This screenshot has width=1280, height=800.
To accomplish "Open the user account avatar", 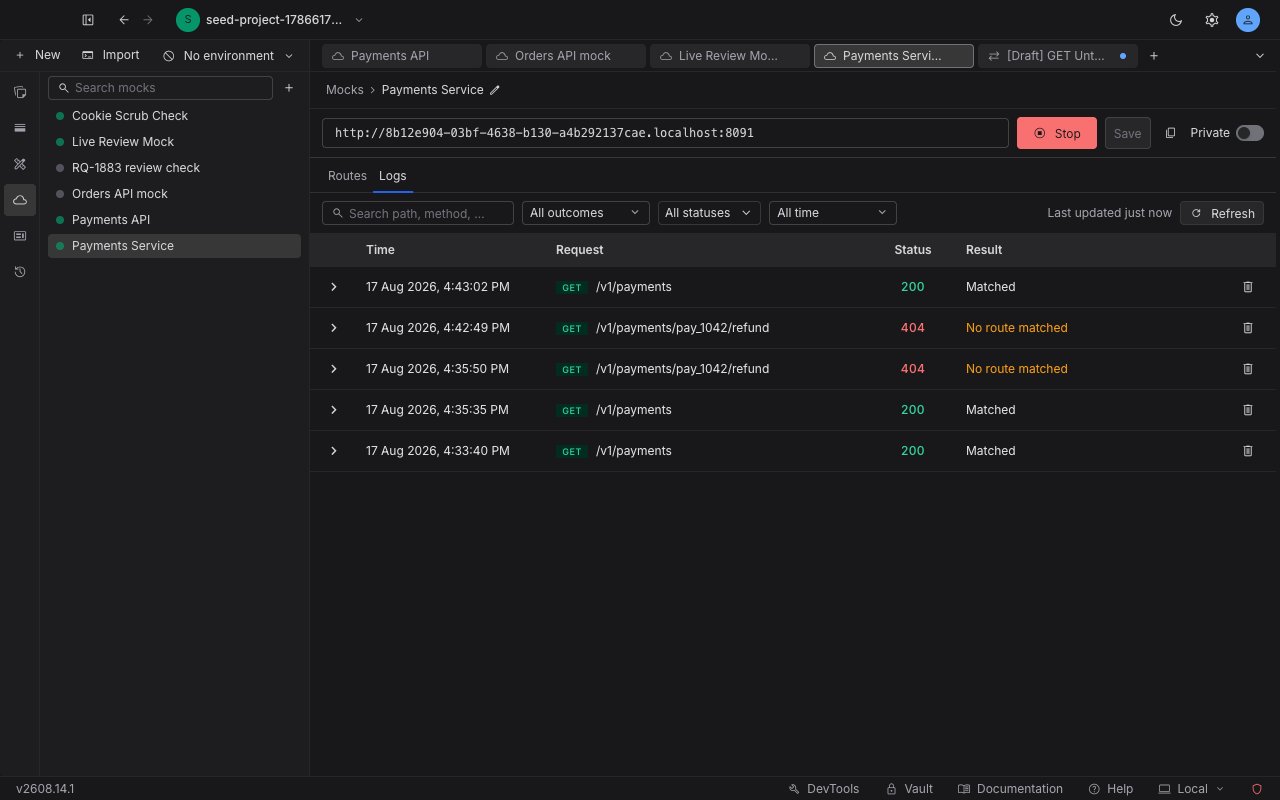I will click(1248, 20).
